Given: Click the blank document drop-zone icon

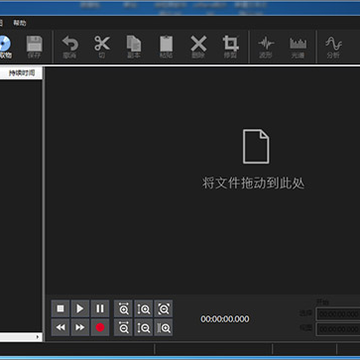Looking at the screenshot, I should click(256, 146).
